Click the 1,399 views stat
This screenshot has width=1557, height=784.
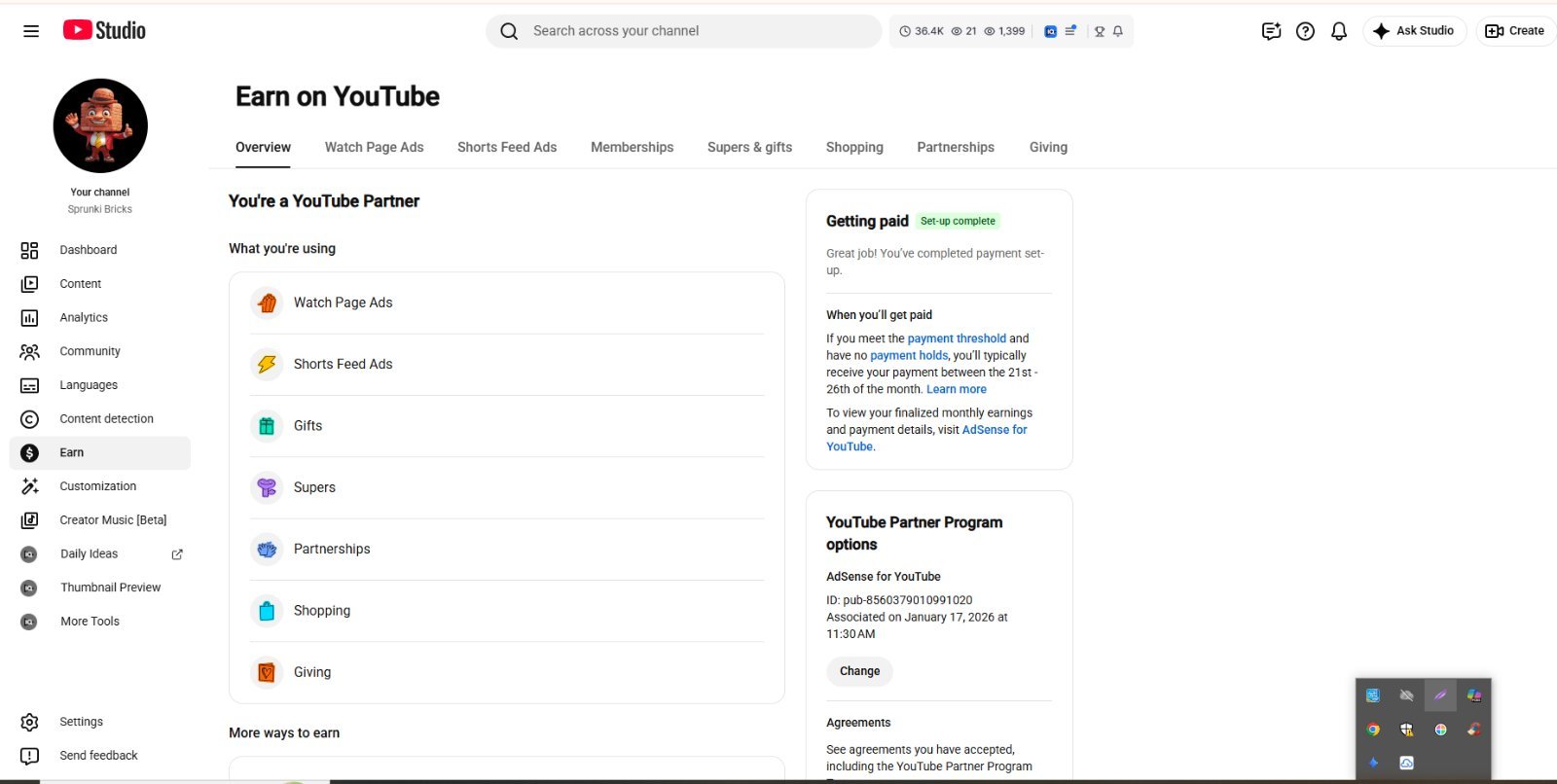coord(1004,31)
